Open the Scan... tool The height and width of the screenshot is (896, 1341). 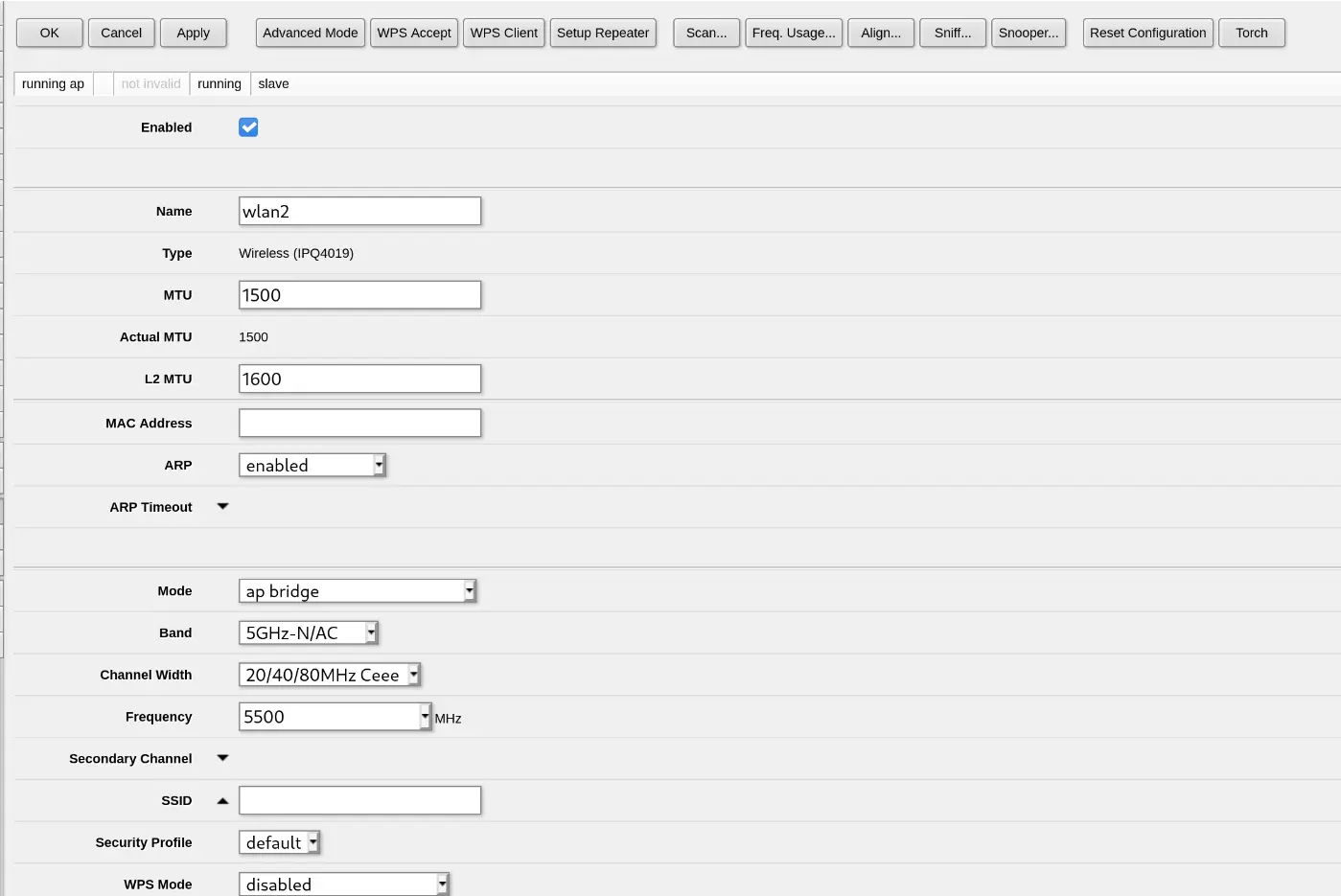(x=706, y=33)
